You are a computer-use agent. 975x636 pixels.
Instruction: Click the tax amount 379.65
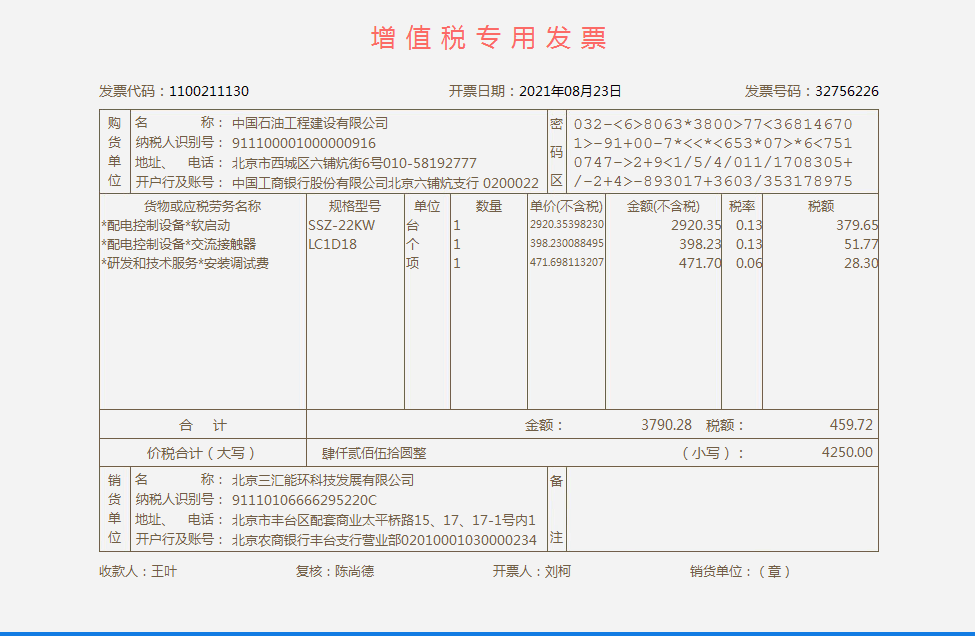tap(857, 225)
